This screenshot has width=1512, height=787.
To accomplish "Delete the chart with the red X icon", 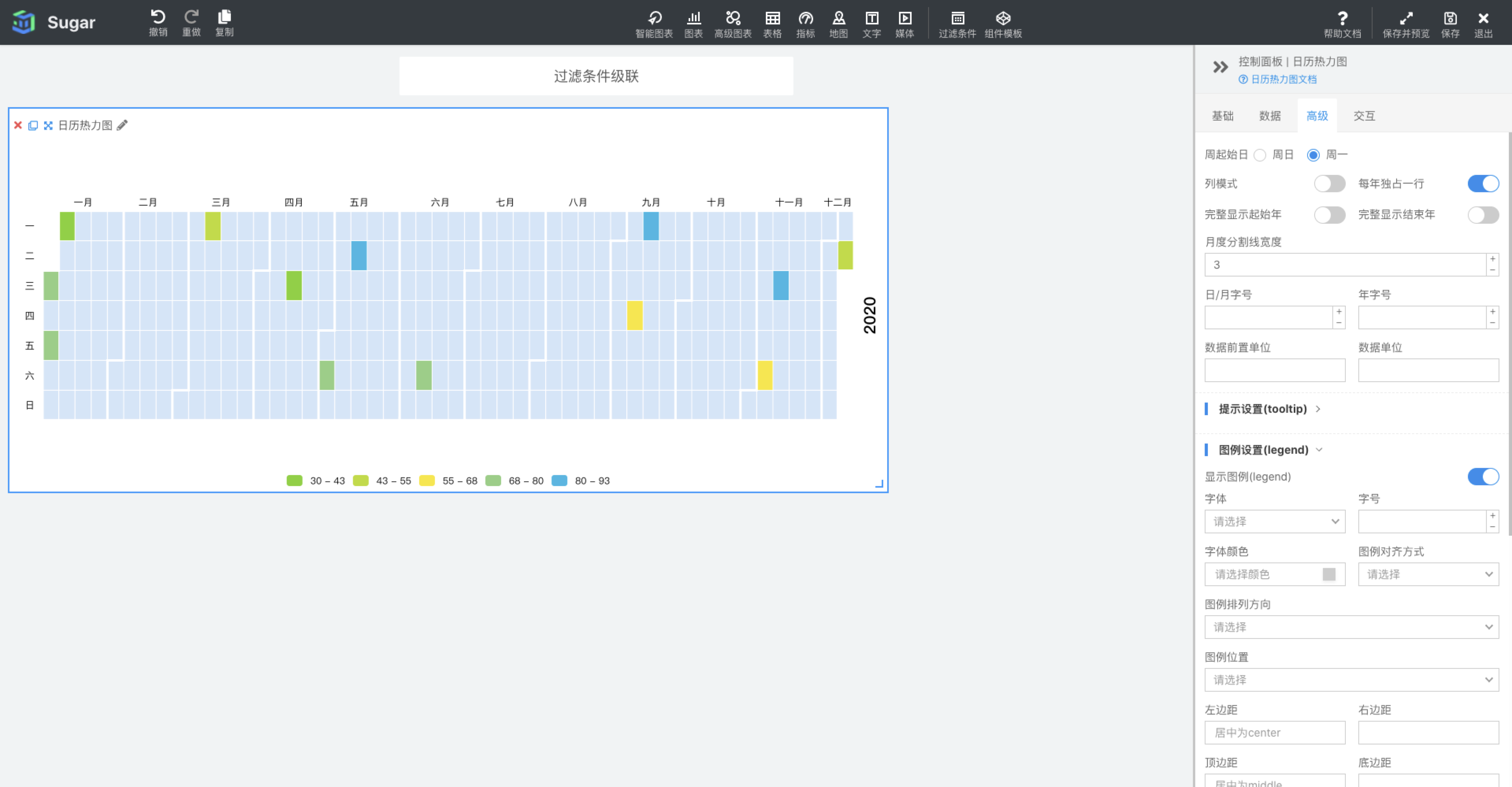I will click(18, 126).
